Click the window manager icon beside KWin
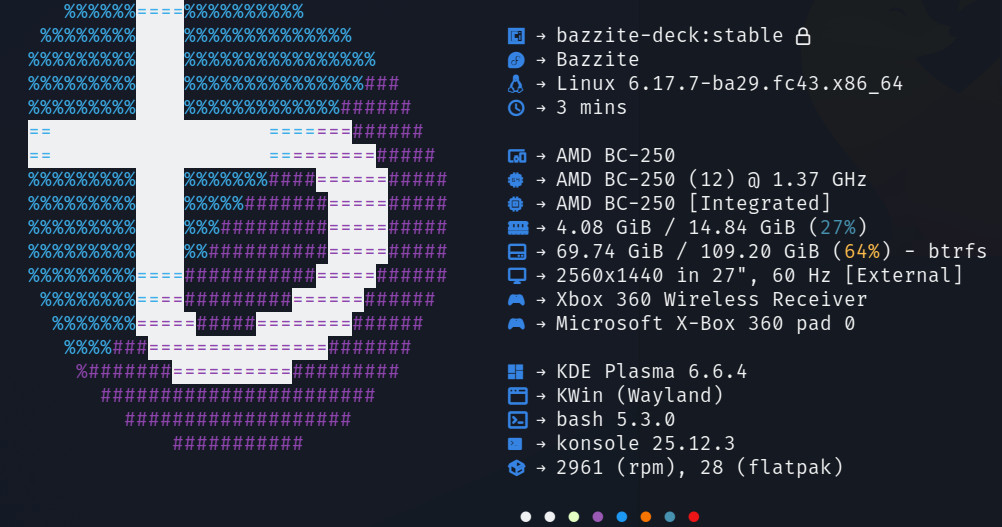The image size is (1002, 527). [x=518, y=396]
